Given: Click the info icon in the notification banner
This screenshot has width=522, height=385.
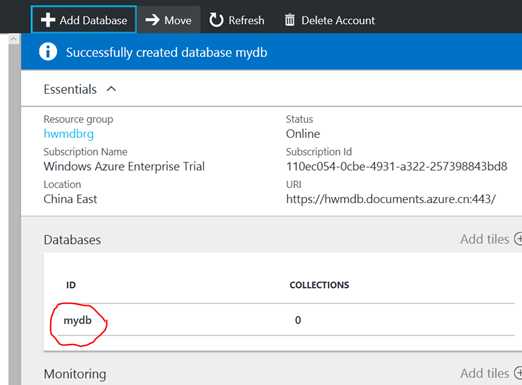Looking at the screenshot, I should click(48, 52).
